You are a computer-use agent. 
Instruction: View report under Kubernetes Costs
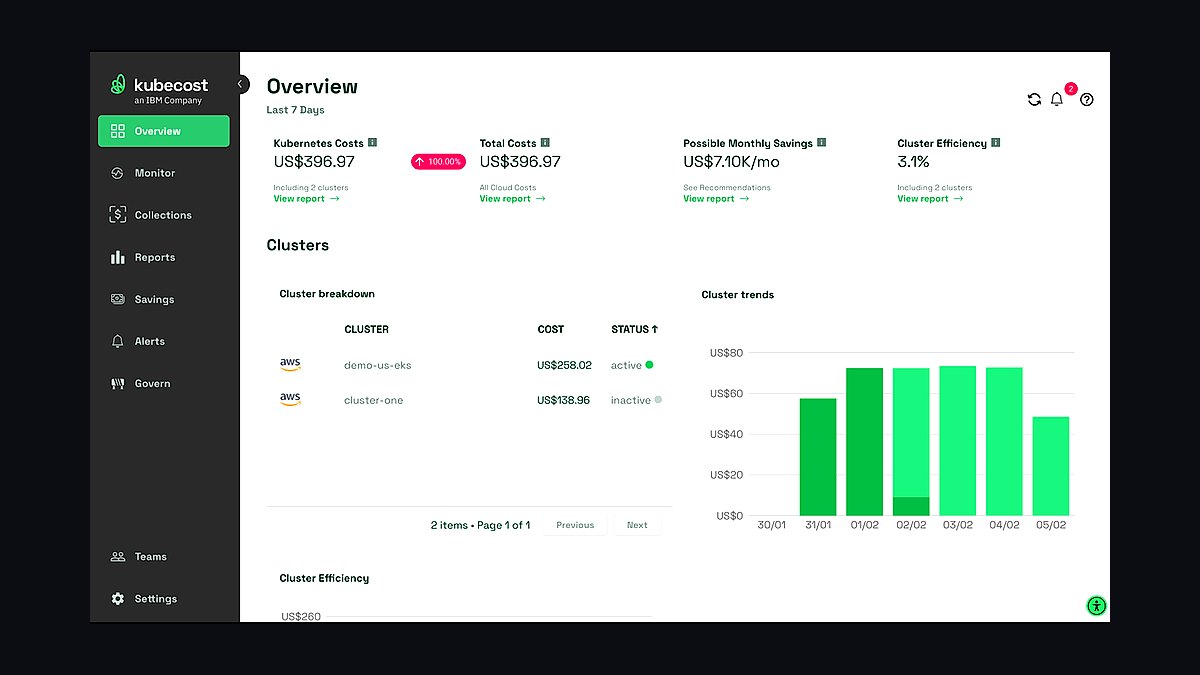coord(306,199)
